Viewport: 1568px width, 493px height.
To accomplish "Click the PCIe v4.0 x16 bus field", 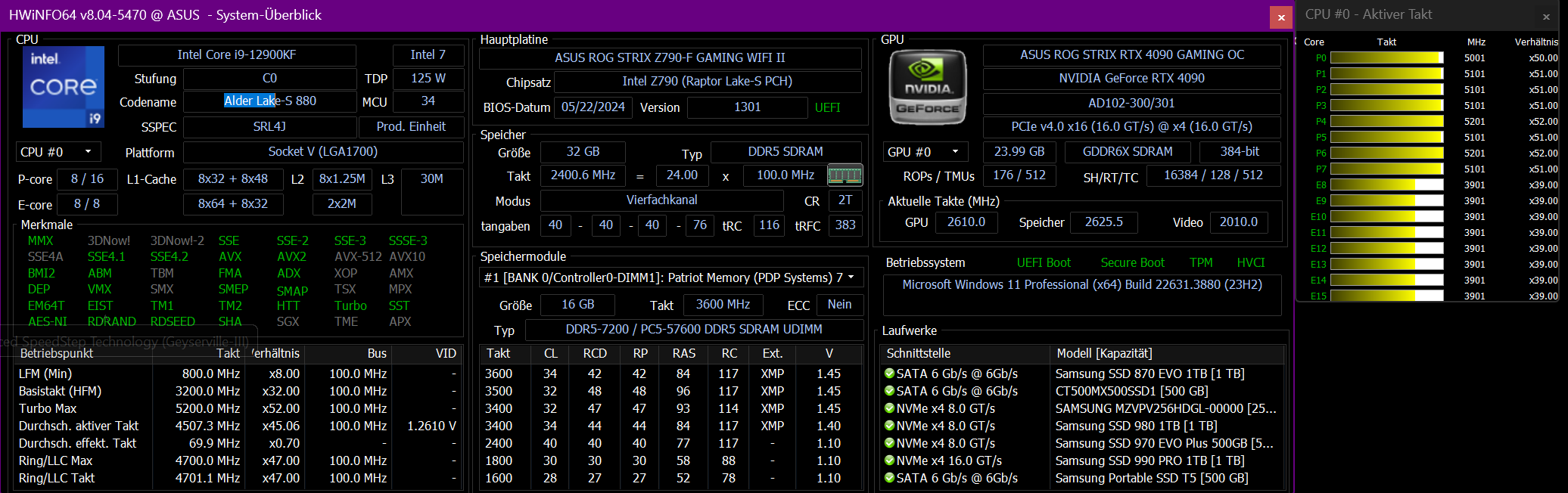I will [1131, 127].
